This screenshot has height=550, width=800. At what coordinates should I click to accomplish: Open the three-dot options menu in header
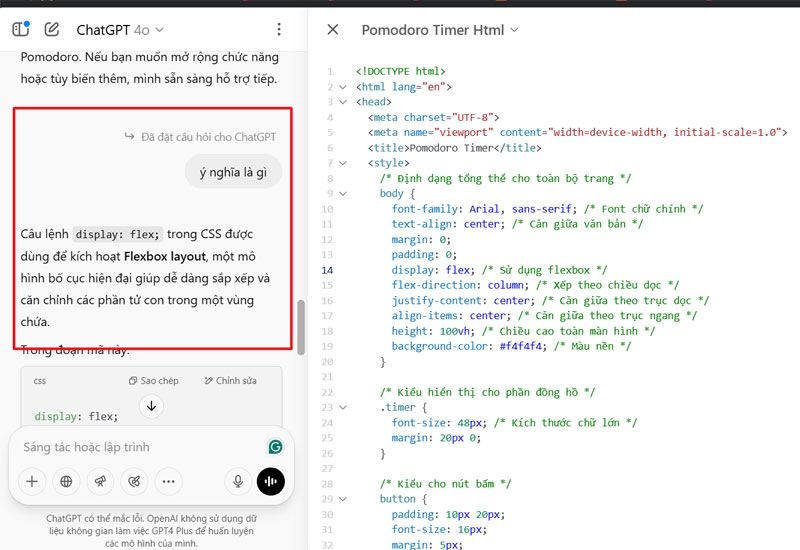[x=279, y=30]
